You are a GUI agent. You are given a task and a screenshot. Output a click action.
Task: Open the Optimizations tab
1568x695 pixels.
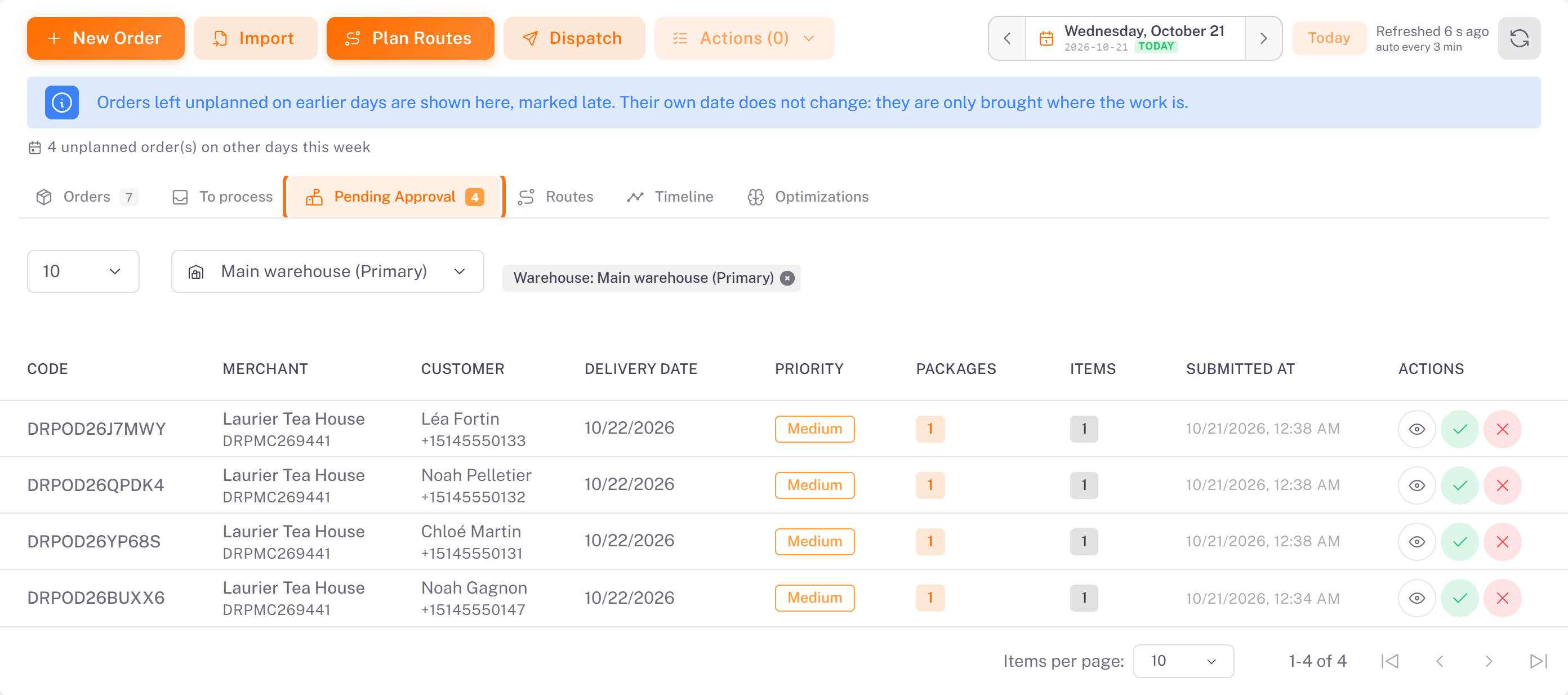pyautogui.click(x=808, y=197)
